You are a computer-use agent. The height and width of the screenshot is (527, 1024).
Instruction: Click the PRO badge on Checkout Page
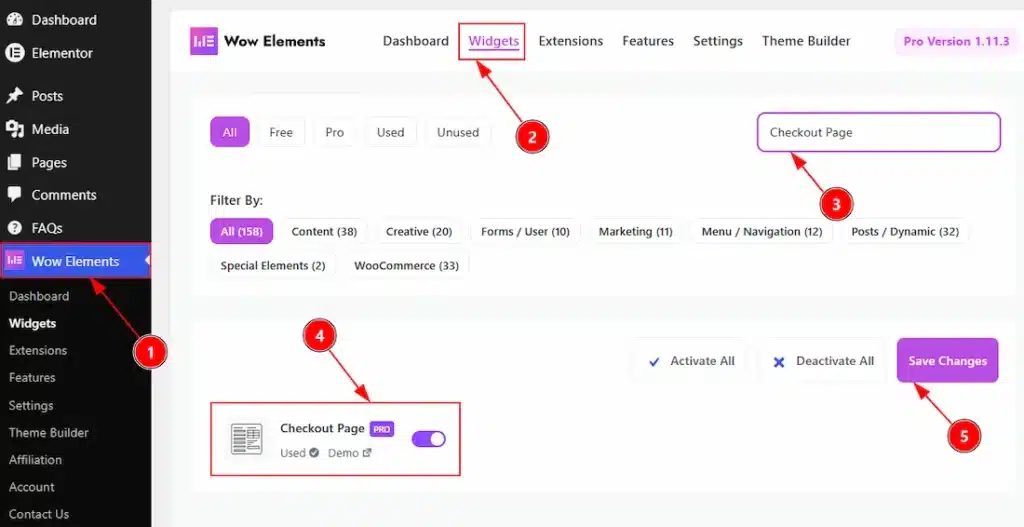pyautogui.click(x=382, y=429)
